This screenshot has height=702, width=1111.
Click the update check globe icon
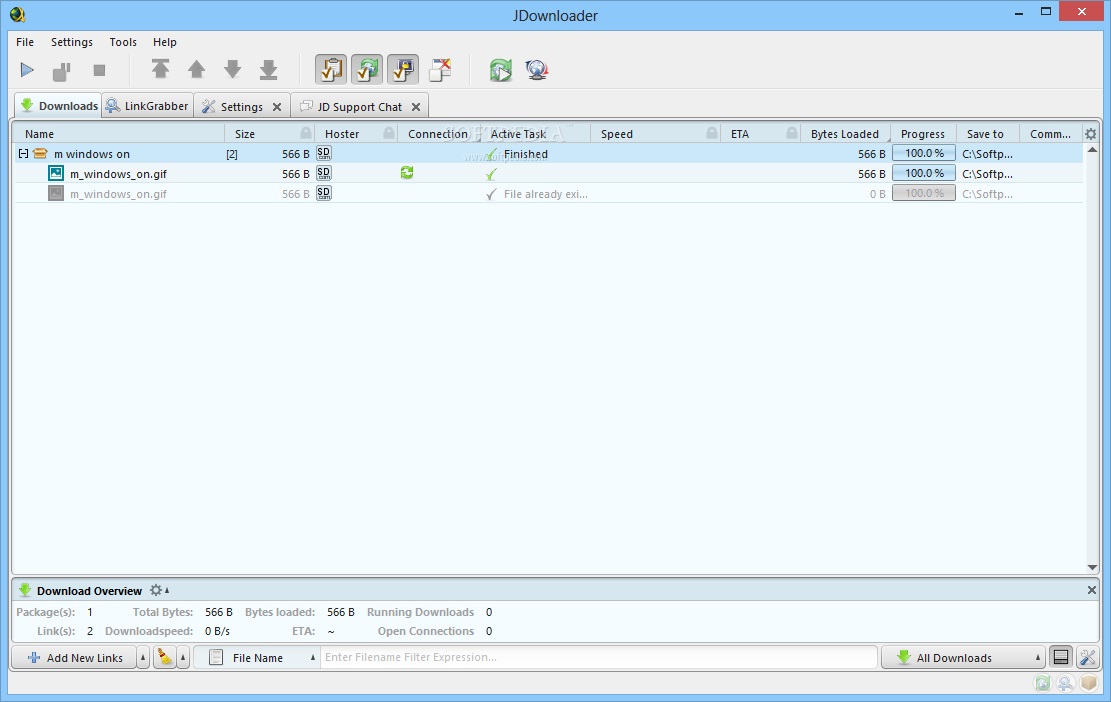click(537, 69)
